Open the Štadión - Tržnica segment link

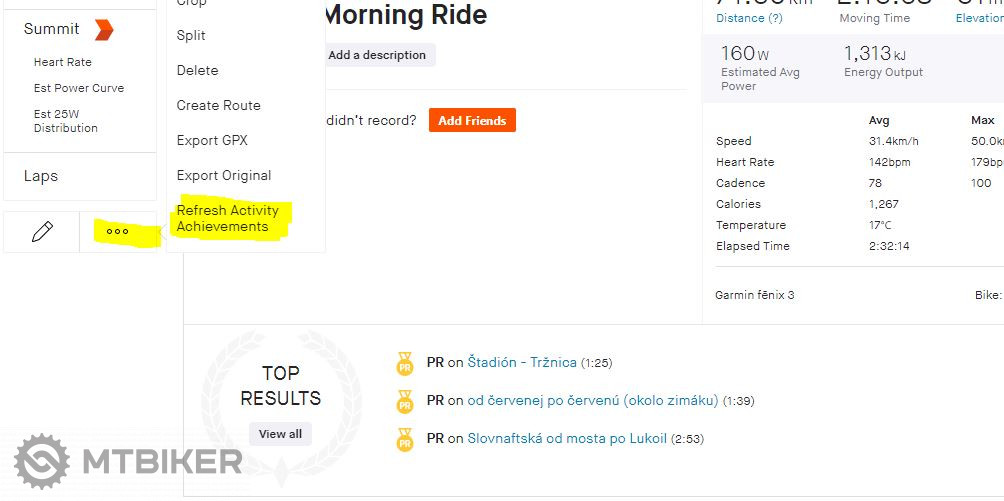pyautogui.click(x=522, y=363)
